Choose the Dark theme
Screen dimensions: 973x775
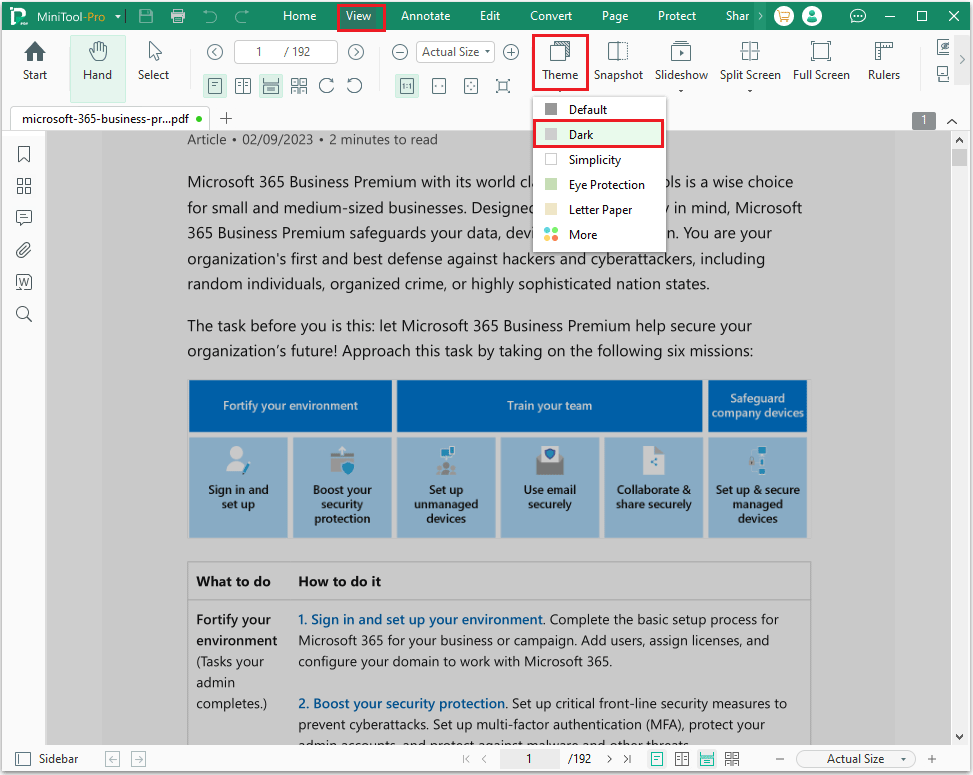[598, 134]
